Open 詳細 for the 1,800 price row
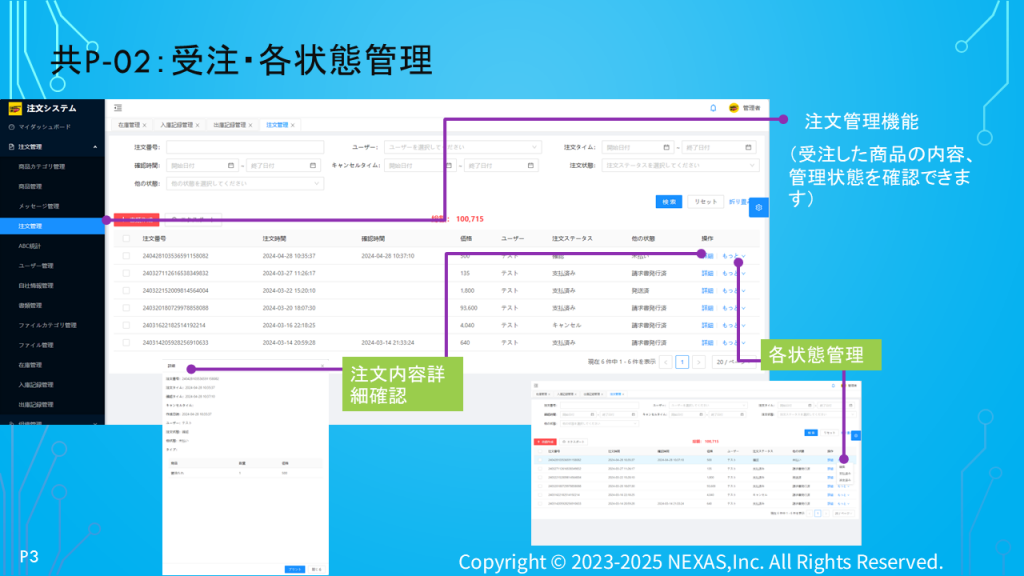Viewport: 1024px width, 576px height. [x=707, y=291]
